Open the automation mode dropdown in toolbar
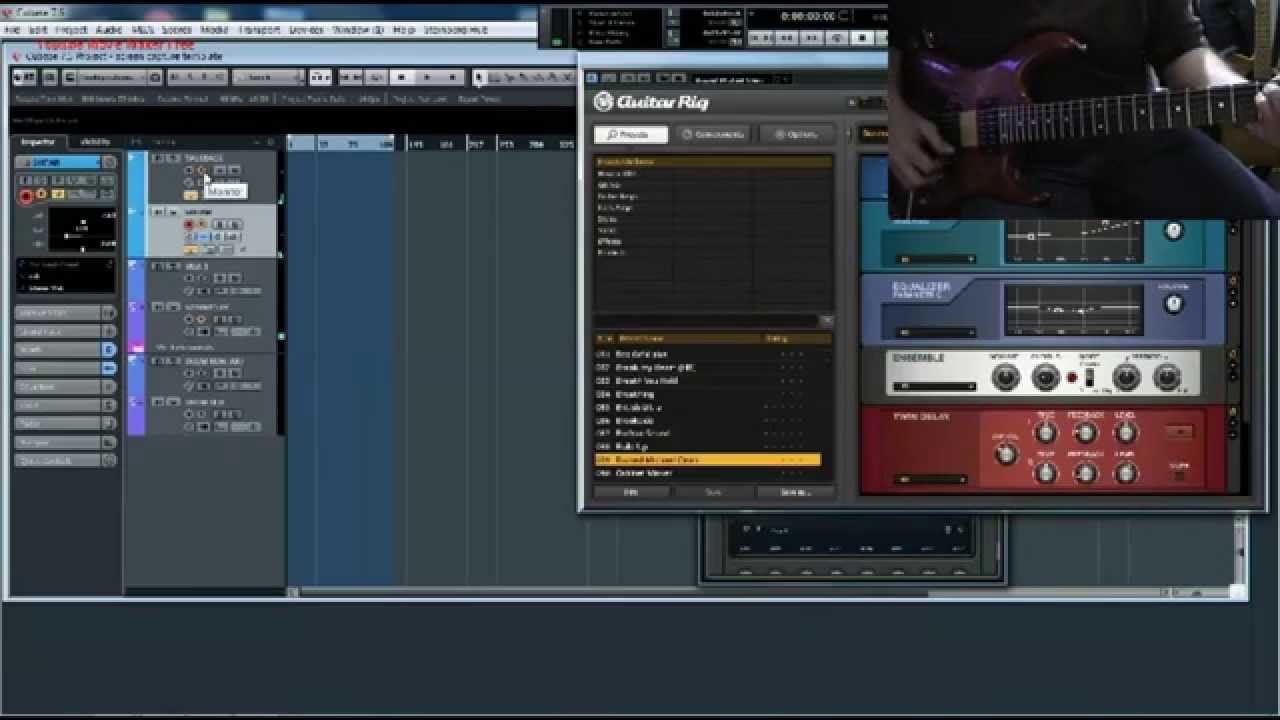Viewport: 1280px width, 720px height. pos(267,78)
